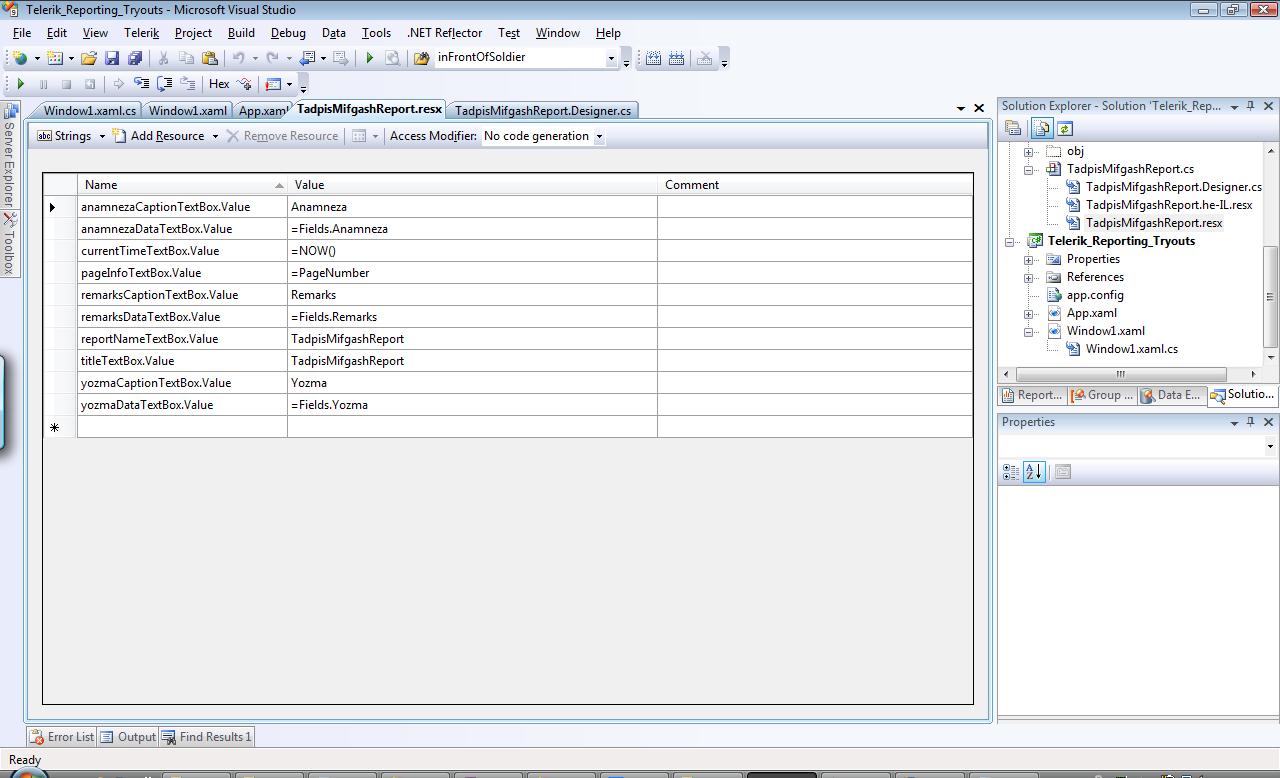Pin the Properties panel with the auto-hide pin
Screen dimensions: 1280x778
tap(1251, 422)
